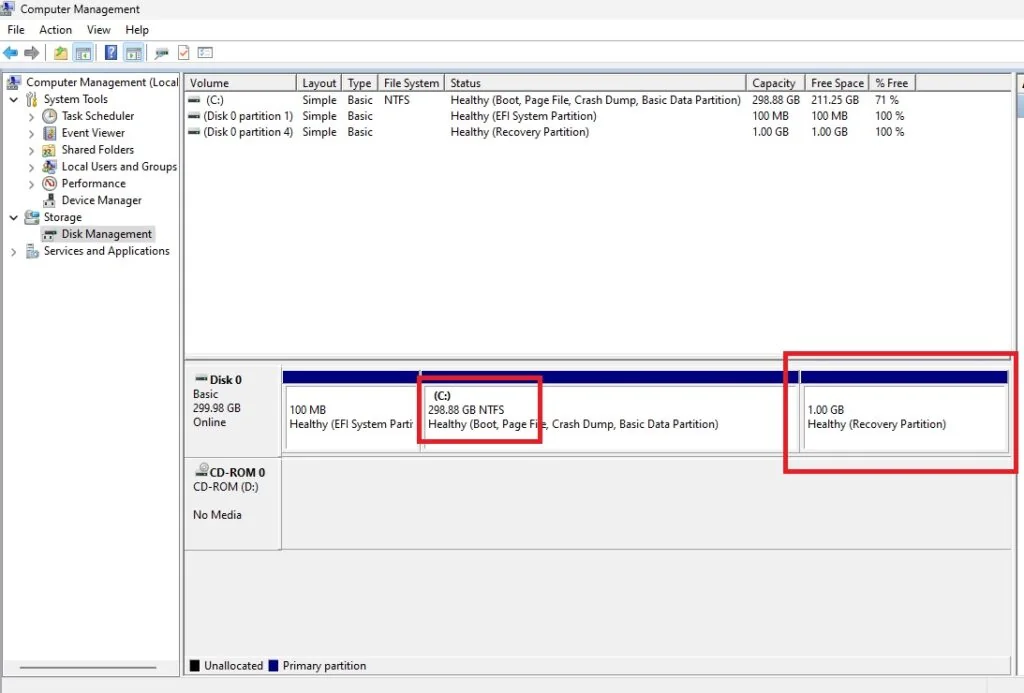Open the File menu
The image size is (1024, 693).
[16, 29]
